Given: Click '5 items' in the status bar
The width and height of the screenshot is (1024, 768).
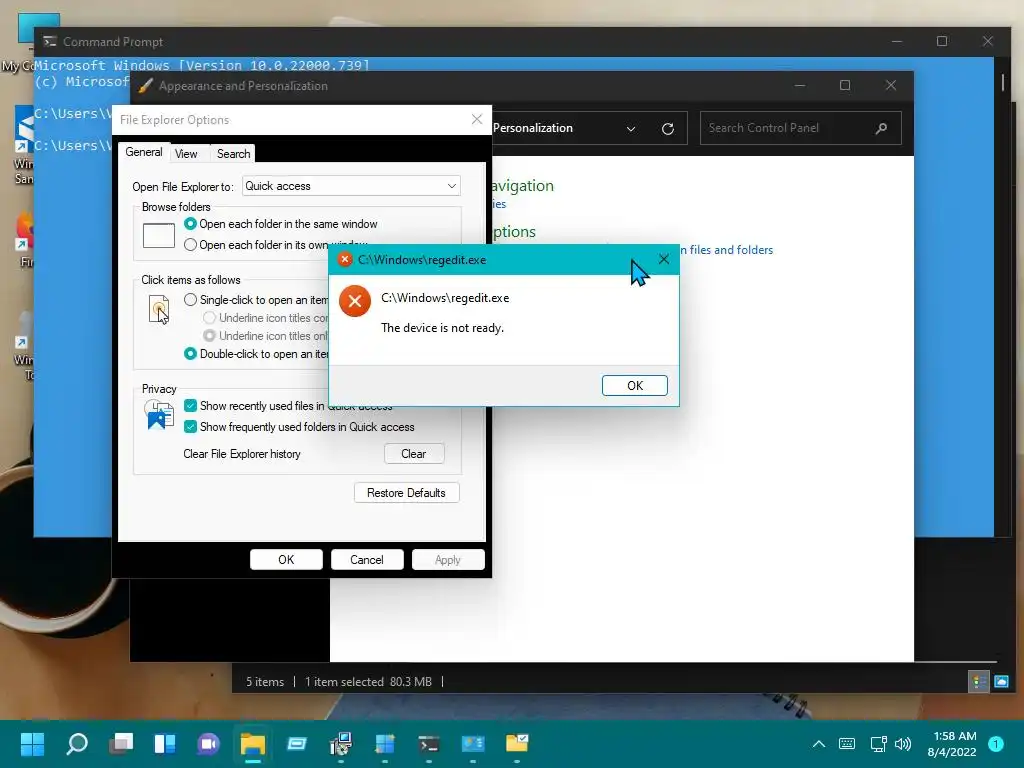Looking at the screenshot, I should 265,682.
